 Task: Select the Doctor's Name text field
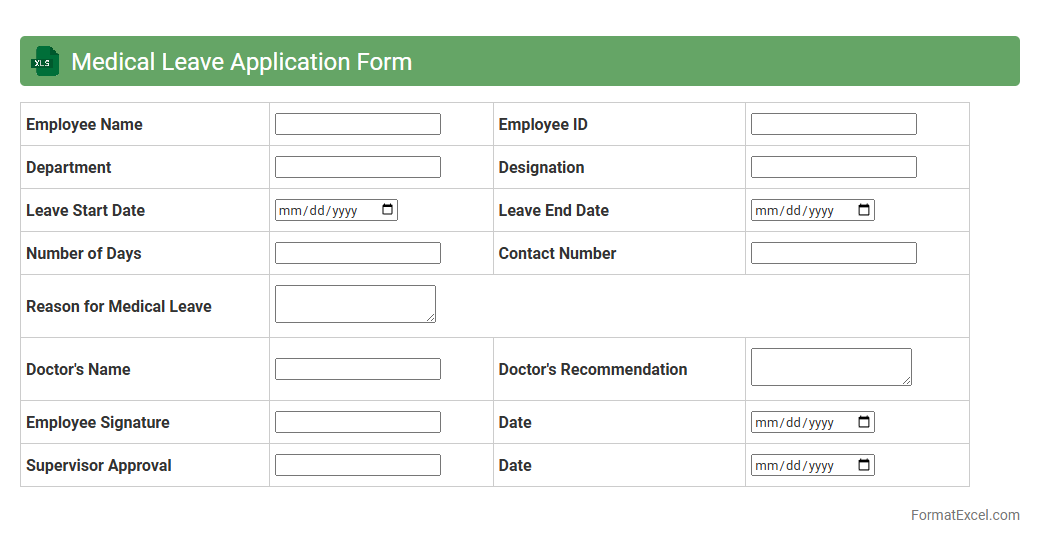click(357, 369)
